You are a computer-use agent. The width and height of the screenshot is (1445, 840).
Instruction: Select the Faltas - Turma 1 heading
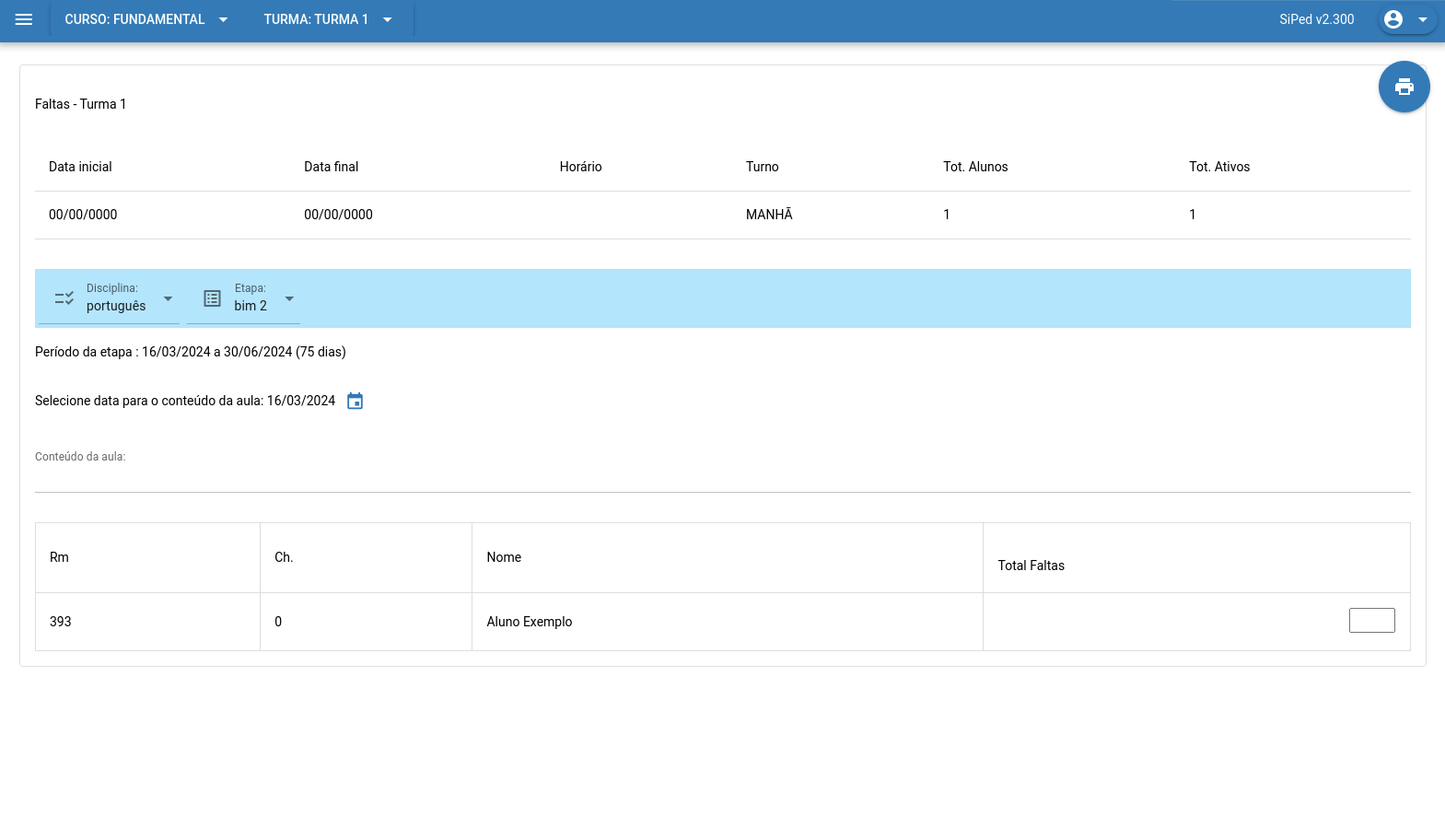point(81,104)
